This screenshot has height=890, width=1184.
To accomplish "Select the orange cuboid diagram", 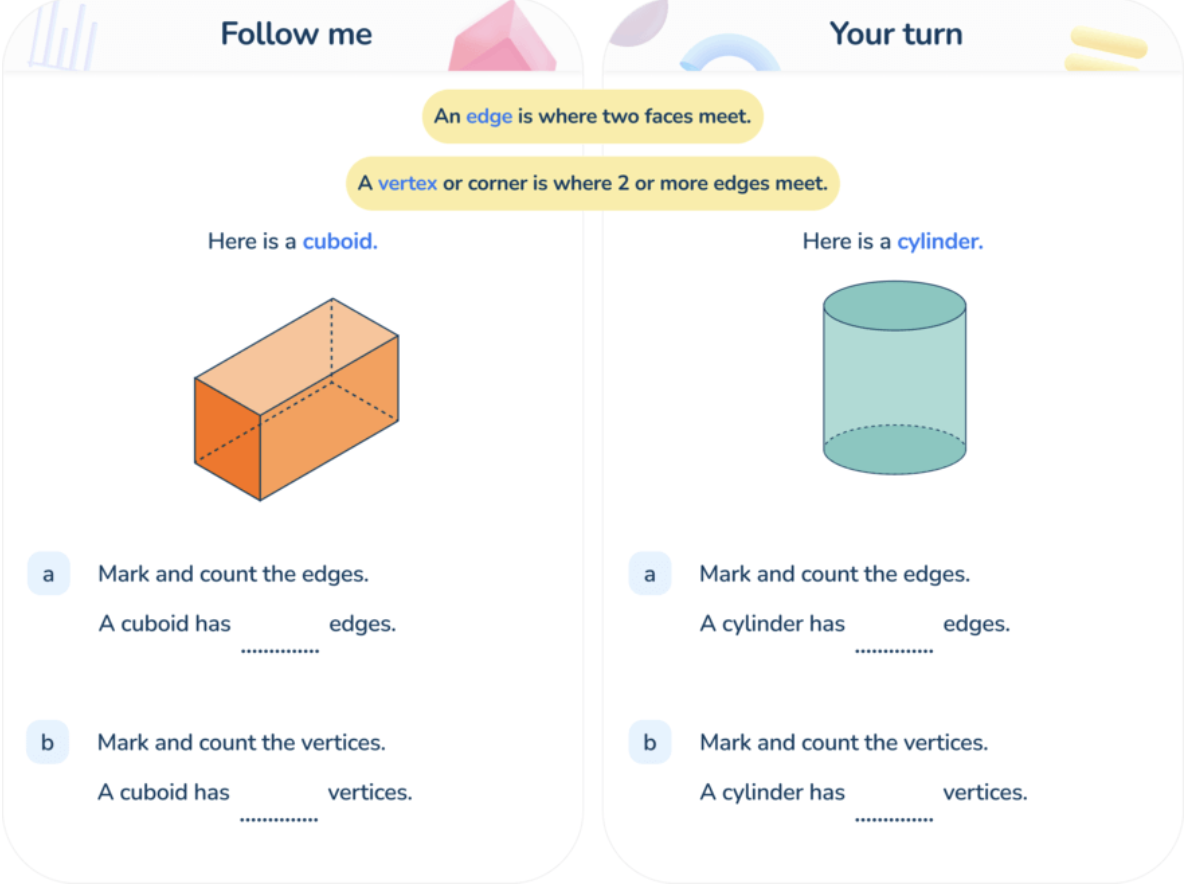I will (297, 400).
